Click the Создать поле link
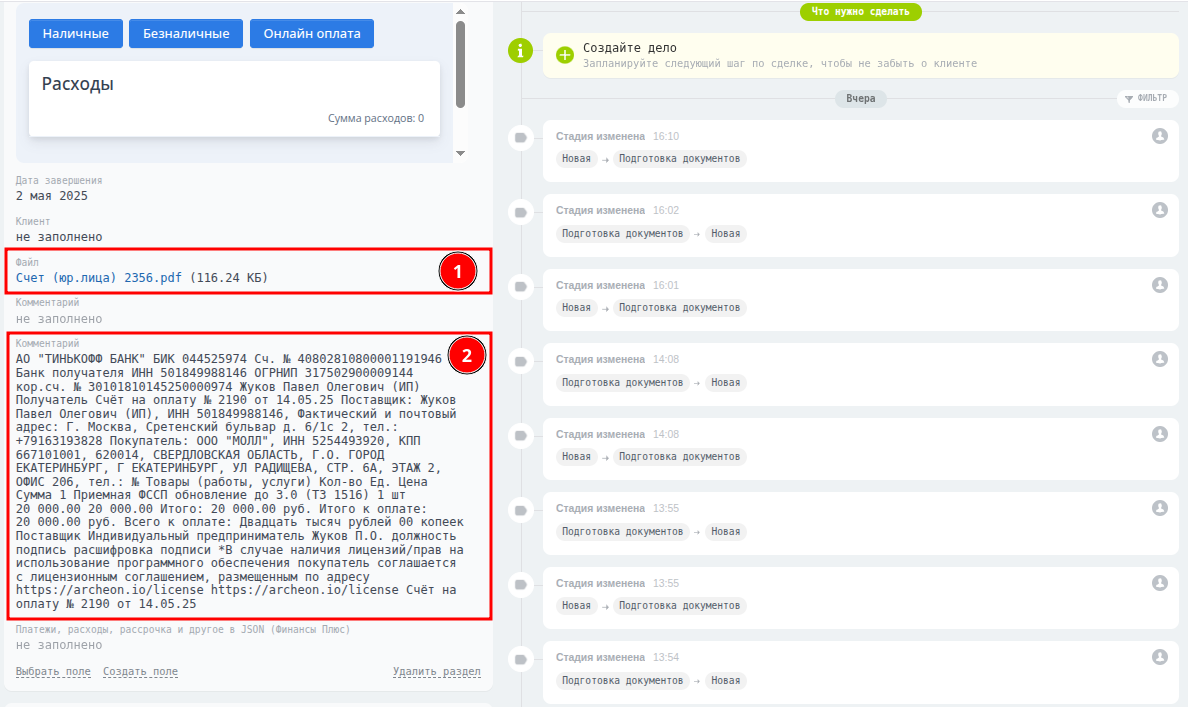This screenshot has height=707, width=1188. (140, 671)
